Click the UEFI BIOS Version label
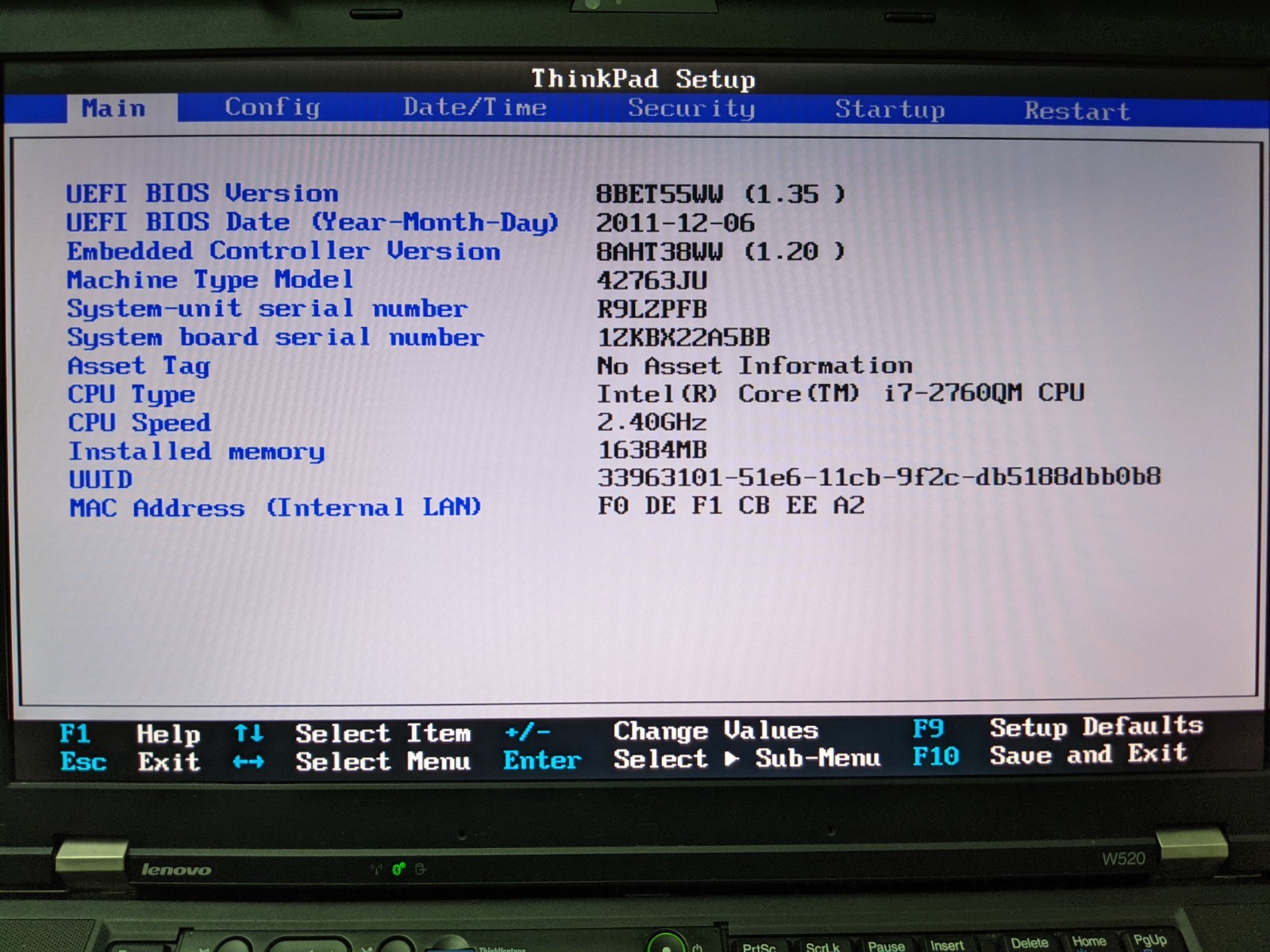The image size is (1270, 952). pyautogui.click(x=202, y=193)
